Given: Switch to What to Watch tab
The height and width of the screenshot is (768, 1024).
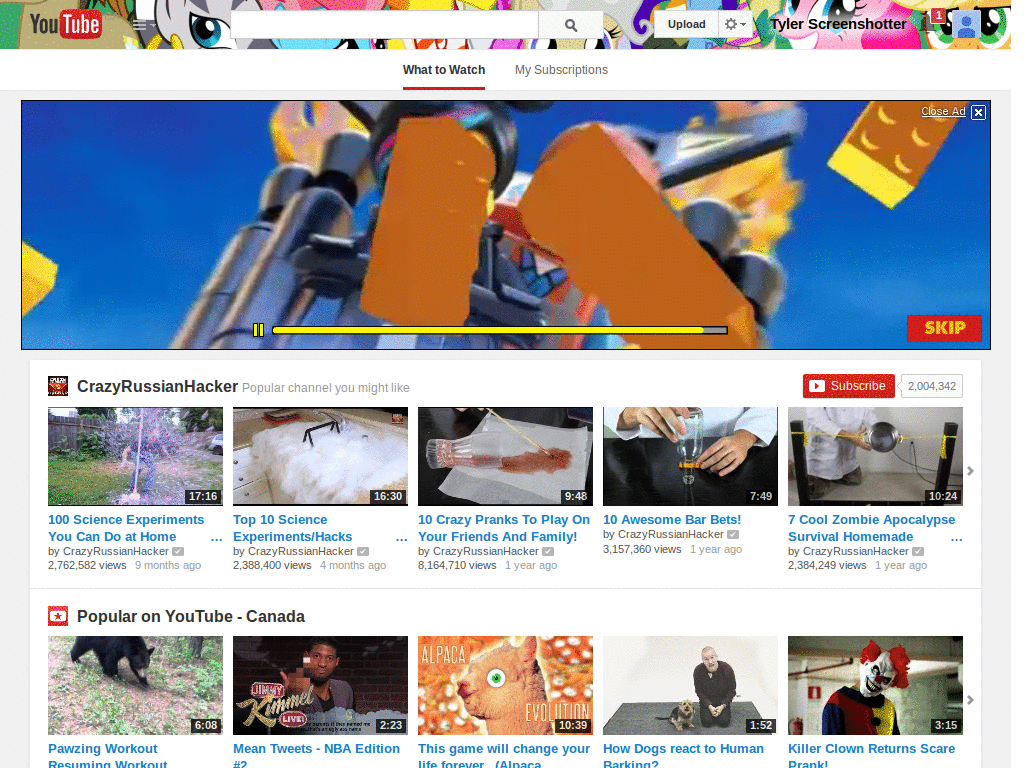Looking at the screenshot, I should 444,70.
